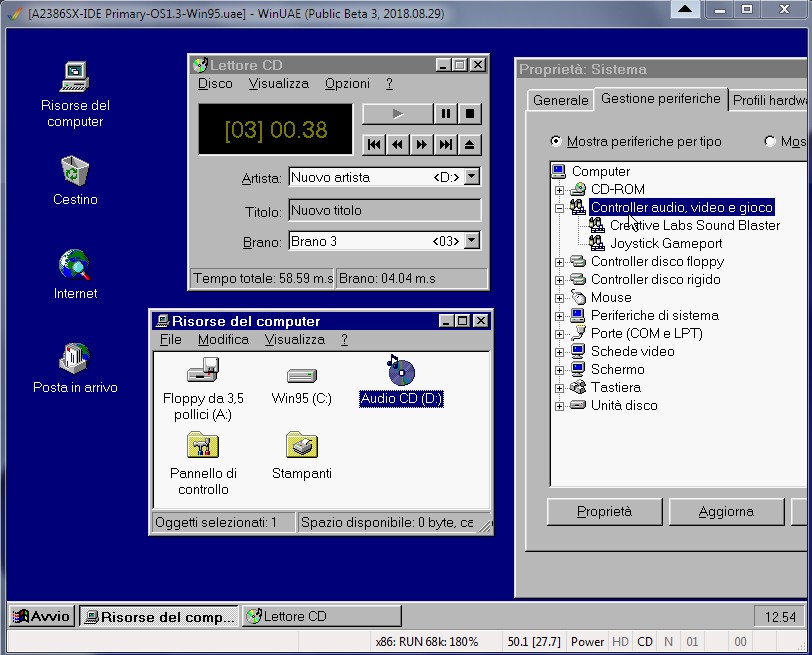Click the Proprietà button
Image resolution: width=812 pixels, height=655 pixels.
pos(604,511)
